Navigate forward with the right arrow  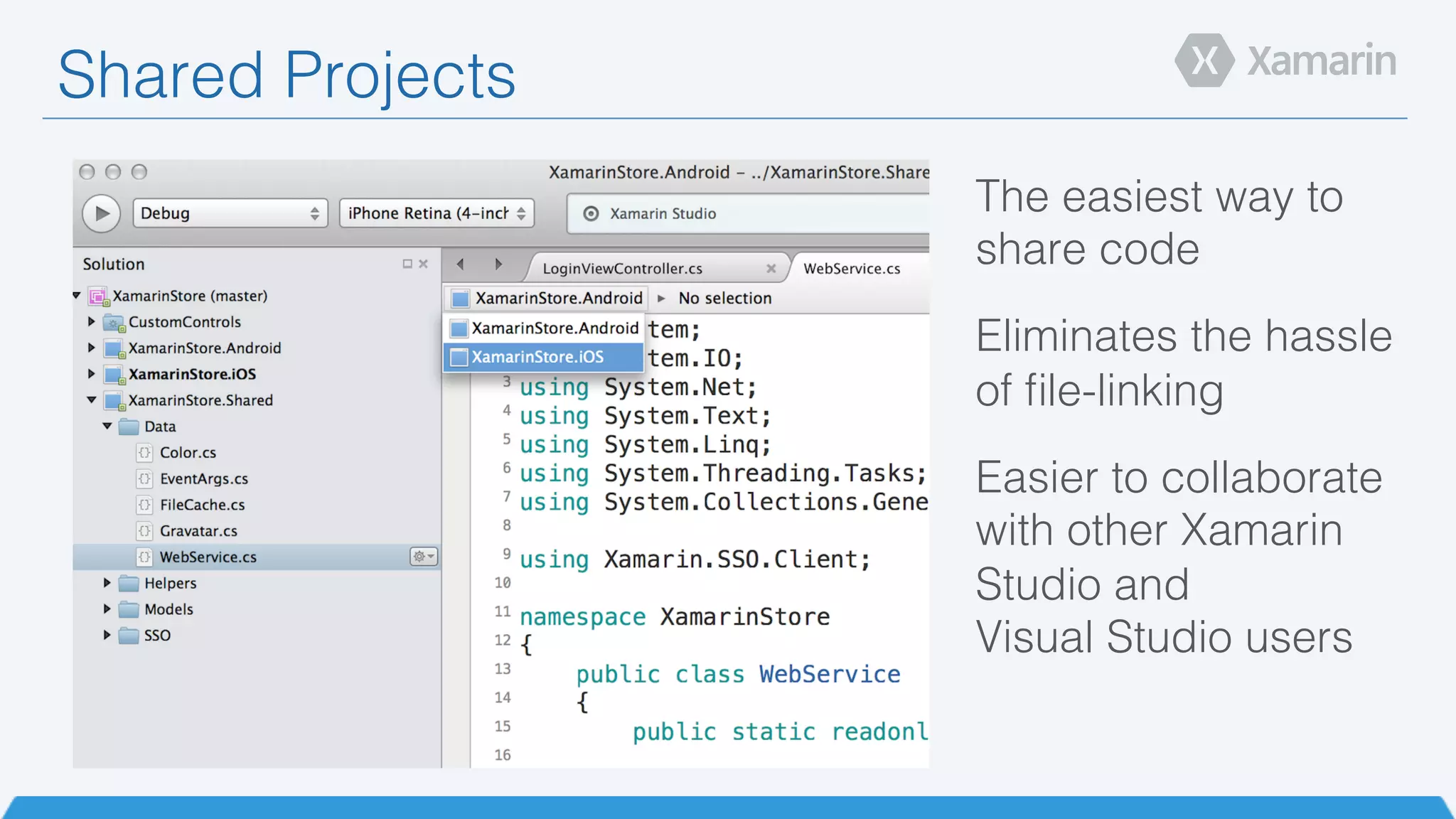coord(498,264)
